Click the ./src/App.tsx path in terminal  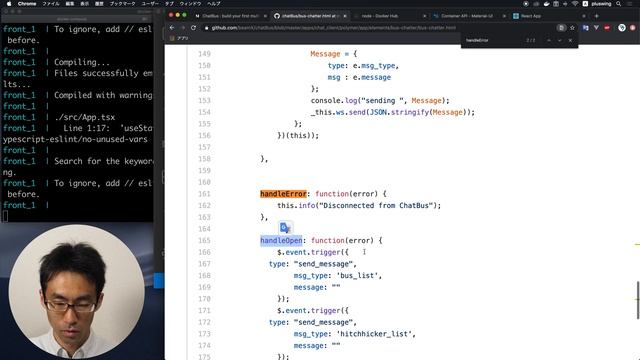tap(84, 117)
